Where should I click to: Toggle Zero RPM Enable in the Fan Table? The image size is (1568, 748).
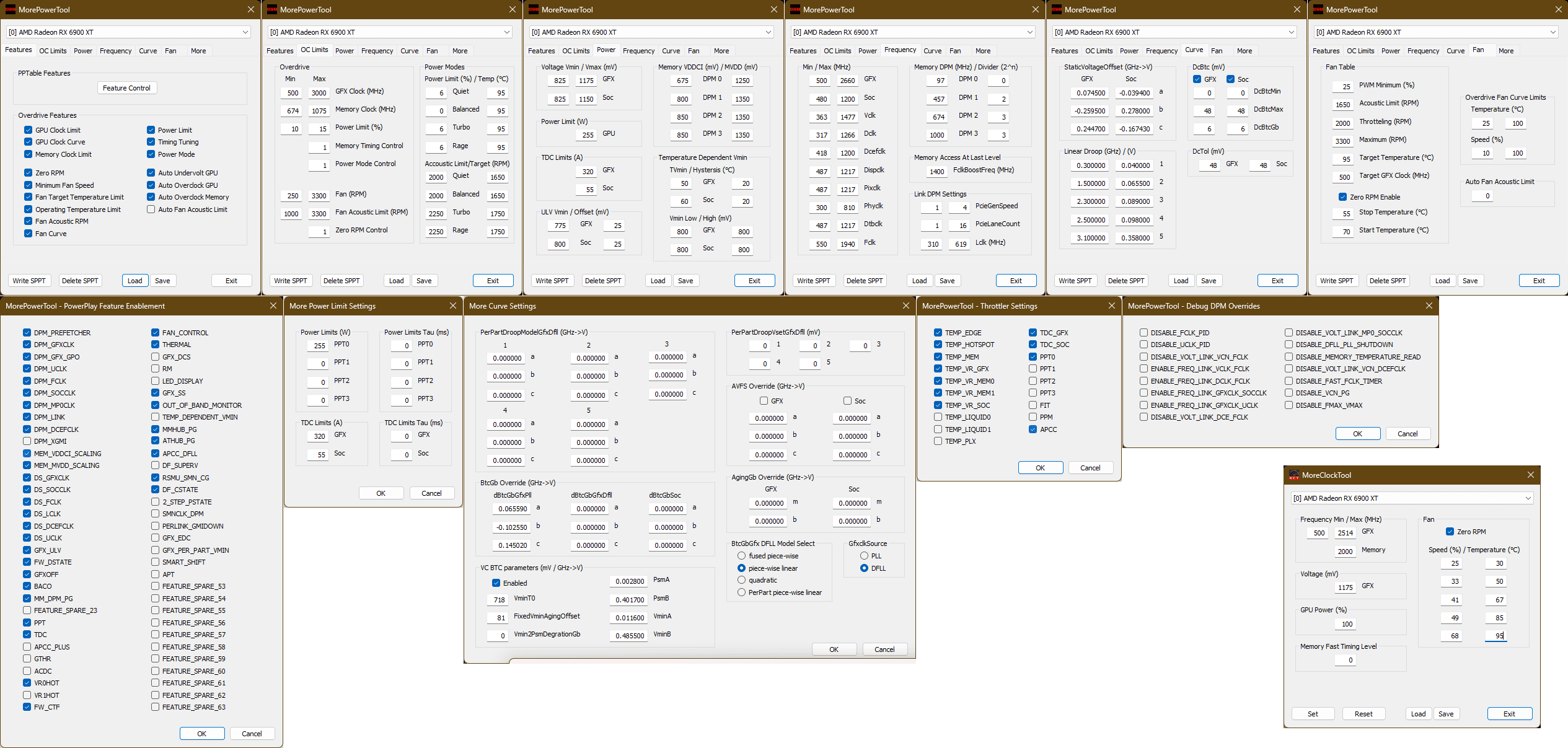pos(1342,197)
